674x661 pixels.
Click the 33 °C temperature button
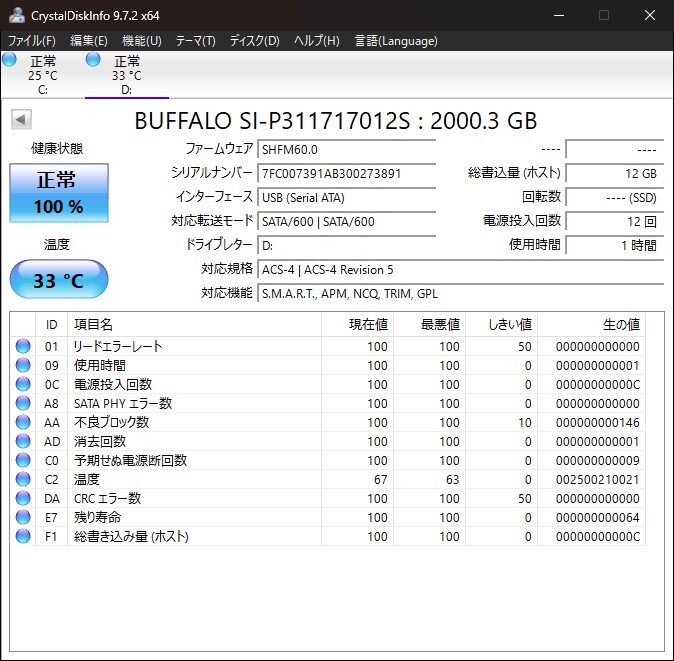[59, 279]
